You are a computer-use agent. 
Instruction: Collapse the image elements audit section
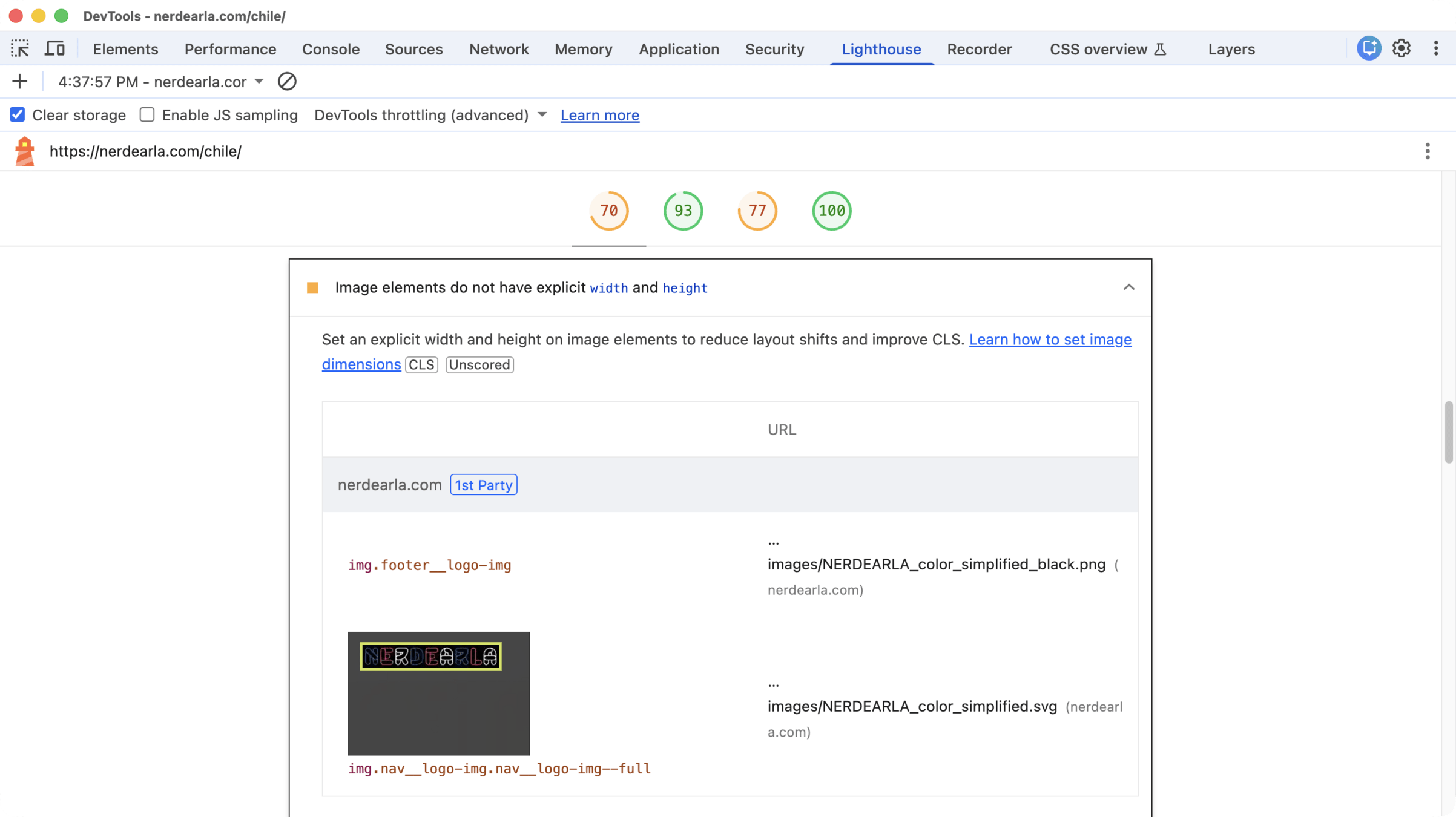click(x=1128, y=287)
